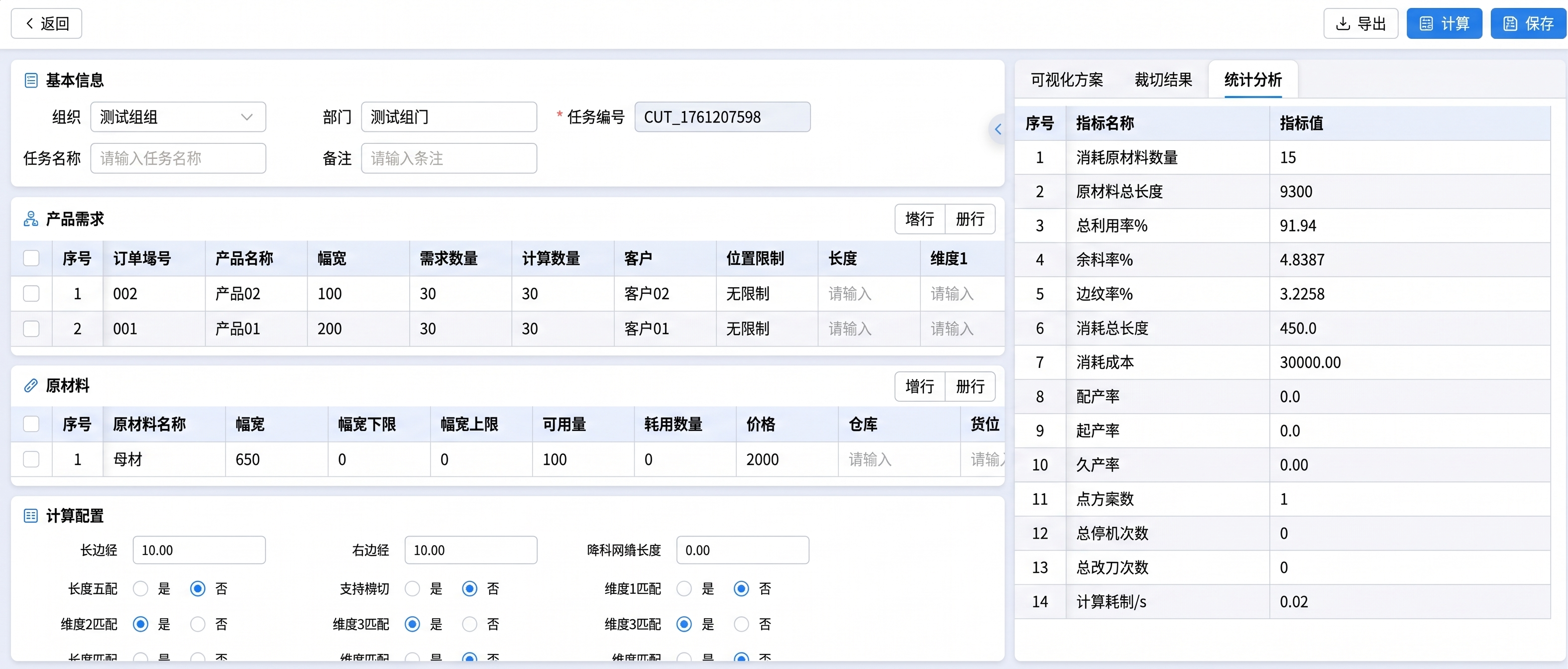Image resolution: width=1568 pixels, height=669 pixels.
Task: Check the 母材 raw material row
Action: tap(31, 459)
